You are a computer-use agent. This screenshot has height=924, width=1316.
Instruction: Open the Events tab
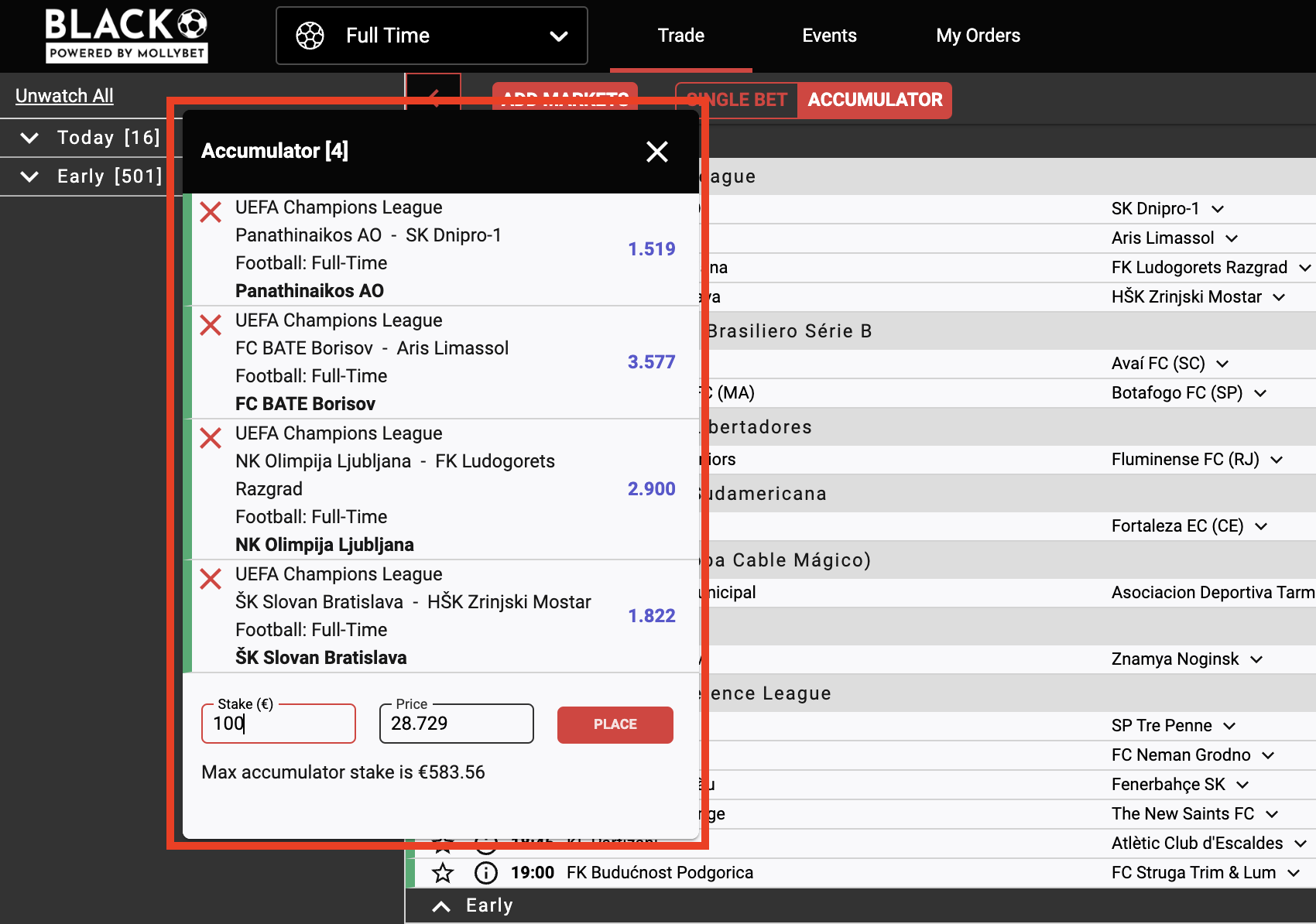pyautogui.click(x=829, y=36)
